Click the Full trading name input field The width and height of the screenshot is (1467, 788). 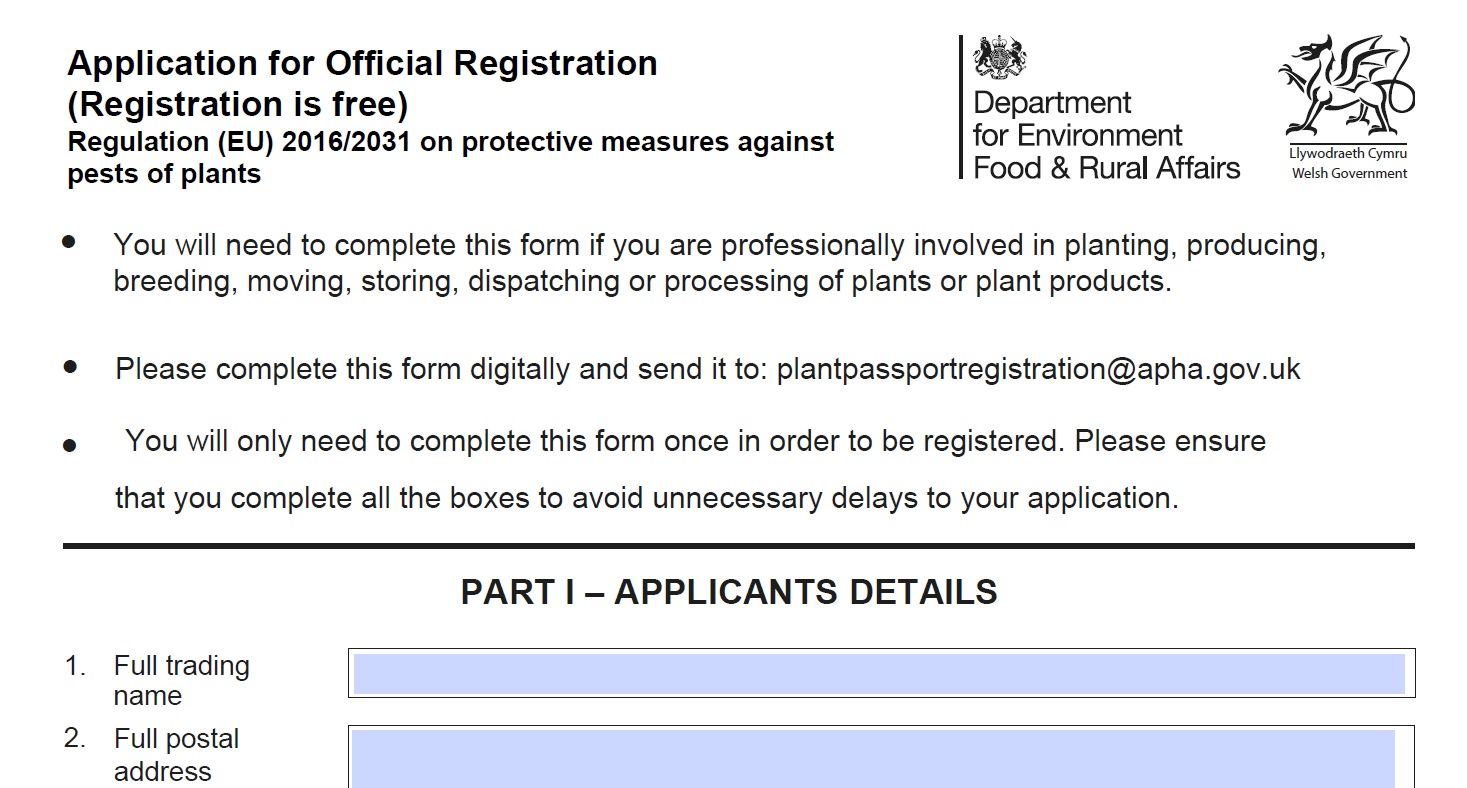(880, 674)
